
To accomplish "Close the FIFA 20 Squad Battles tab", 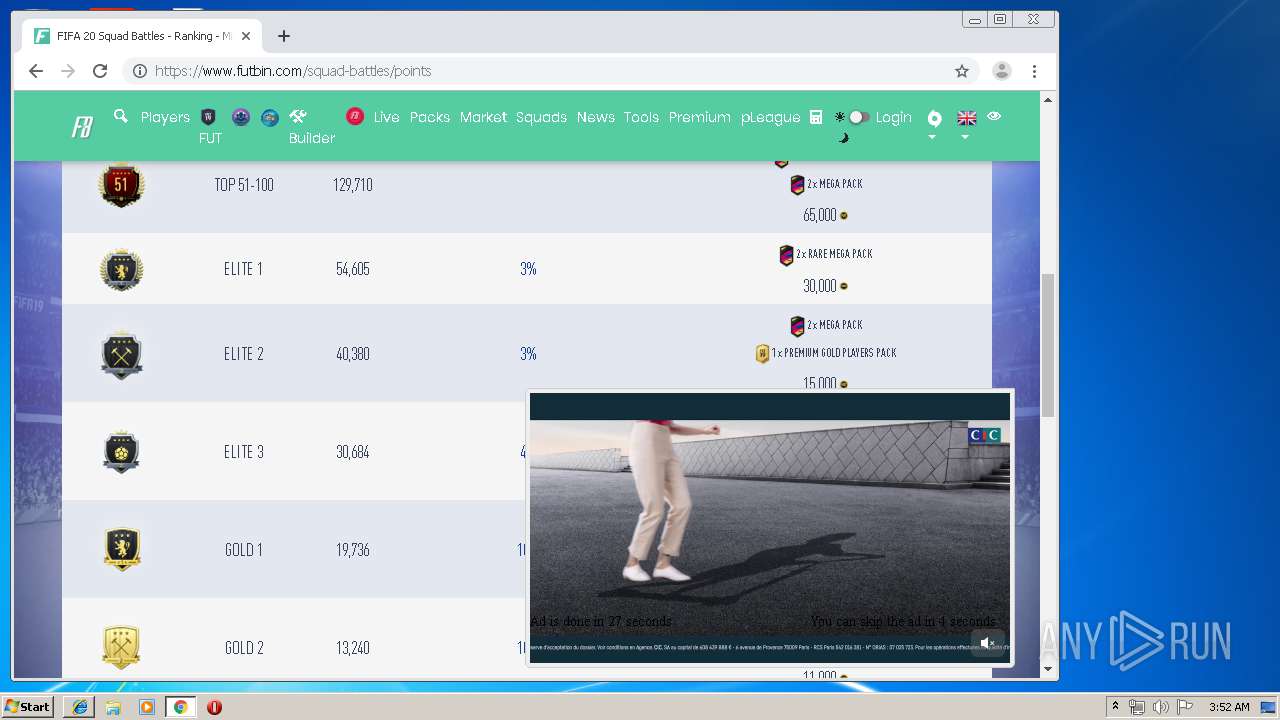I will [245, 36].
